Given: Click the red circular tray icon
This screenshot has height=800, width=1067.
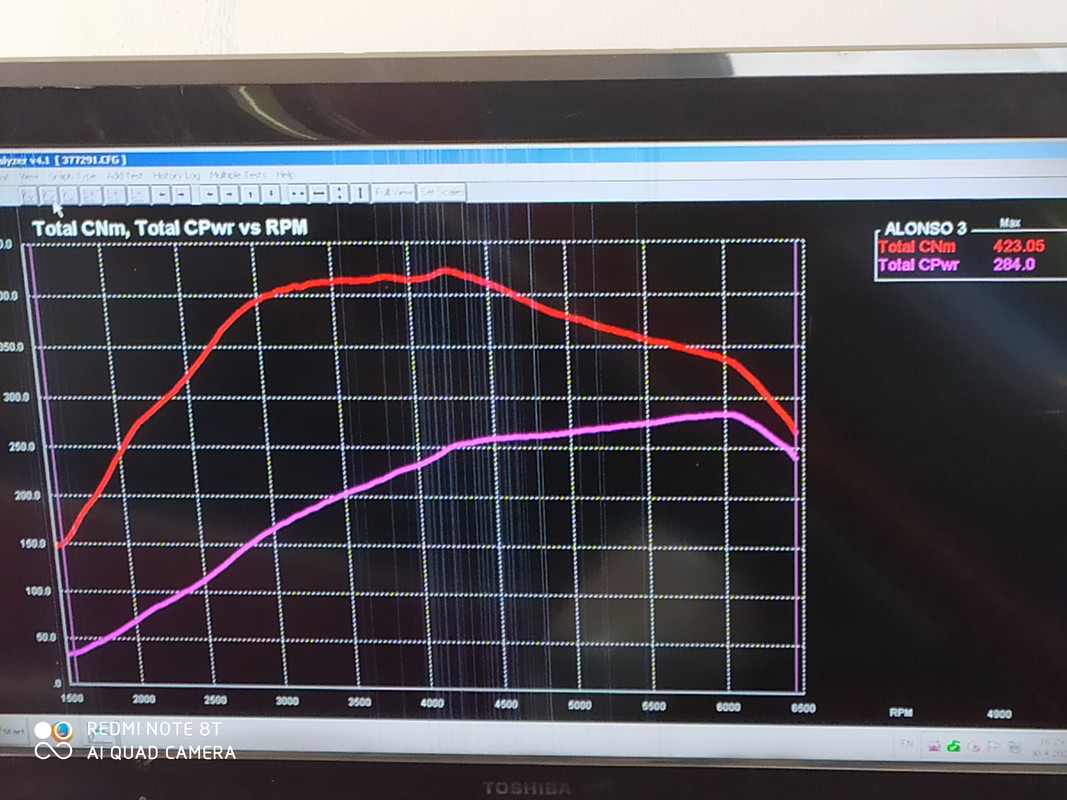Looking at the screenshot, I should 974,747.
